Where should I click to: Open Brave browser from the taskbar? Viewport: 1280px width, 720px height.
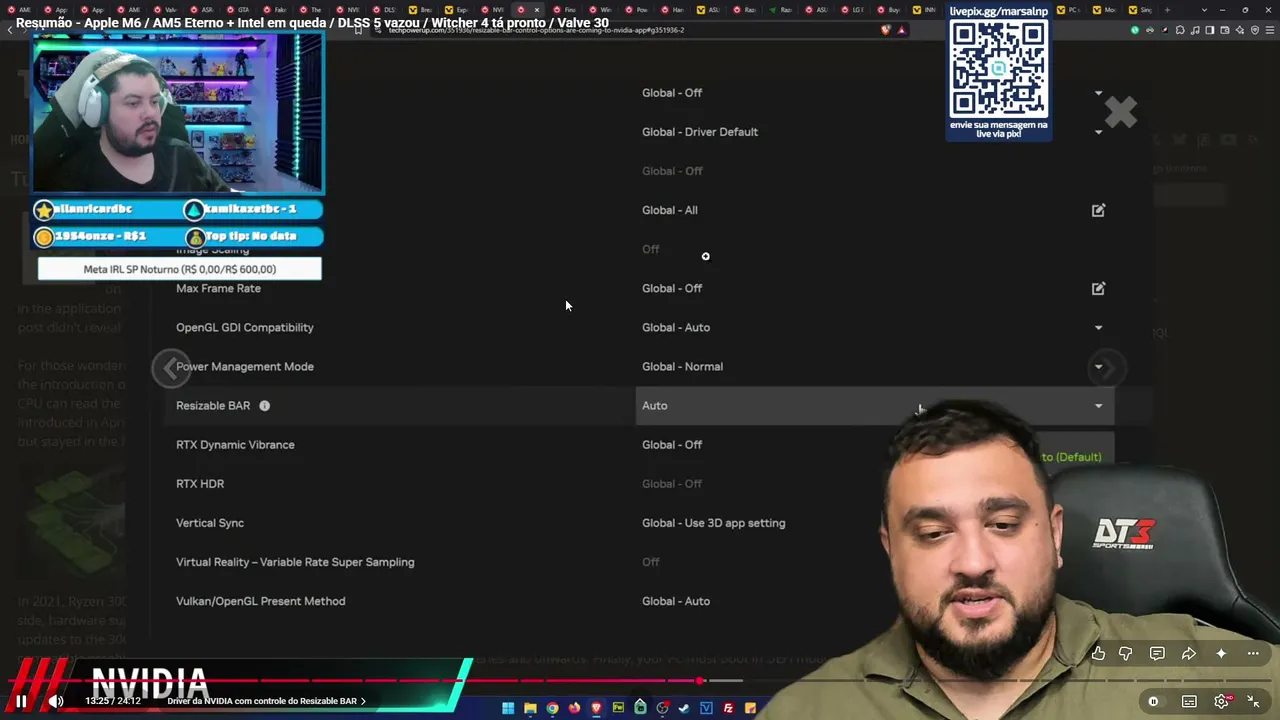tap(596, 709)
